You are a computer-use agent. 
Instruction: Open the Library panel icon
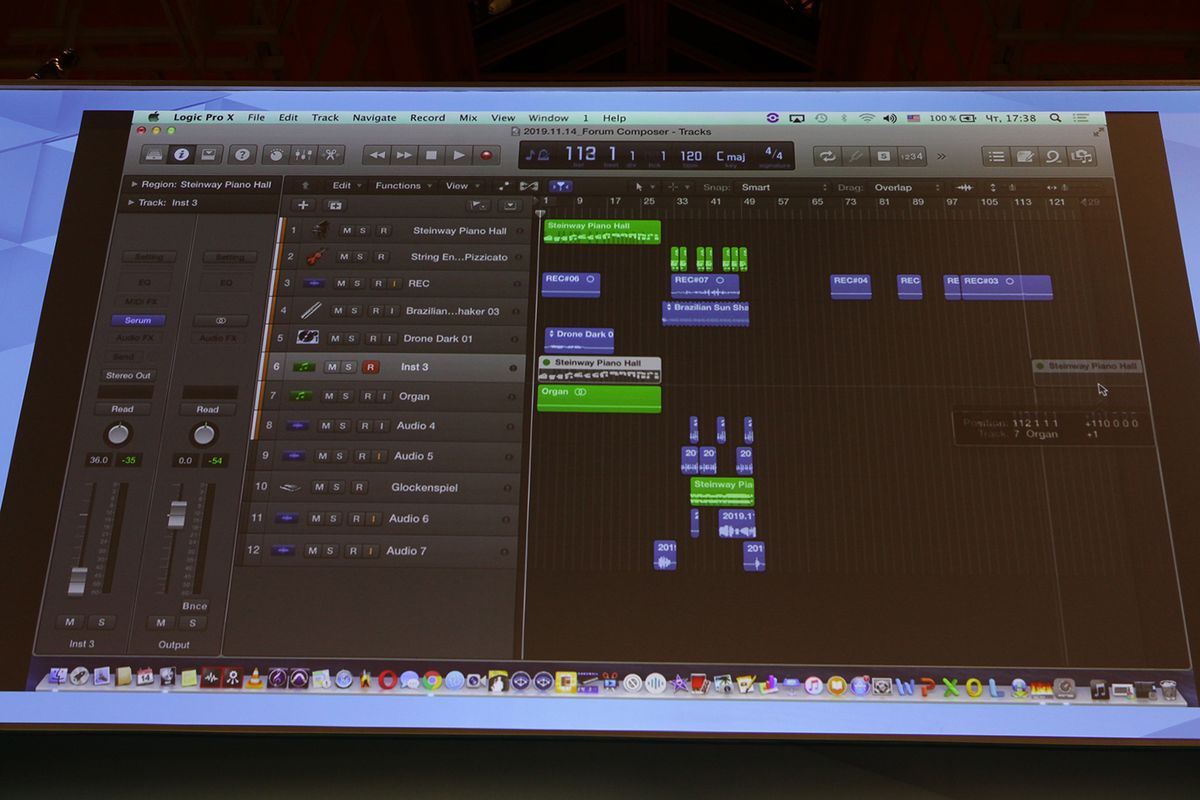[154, 154]
